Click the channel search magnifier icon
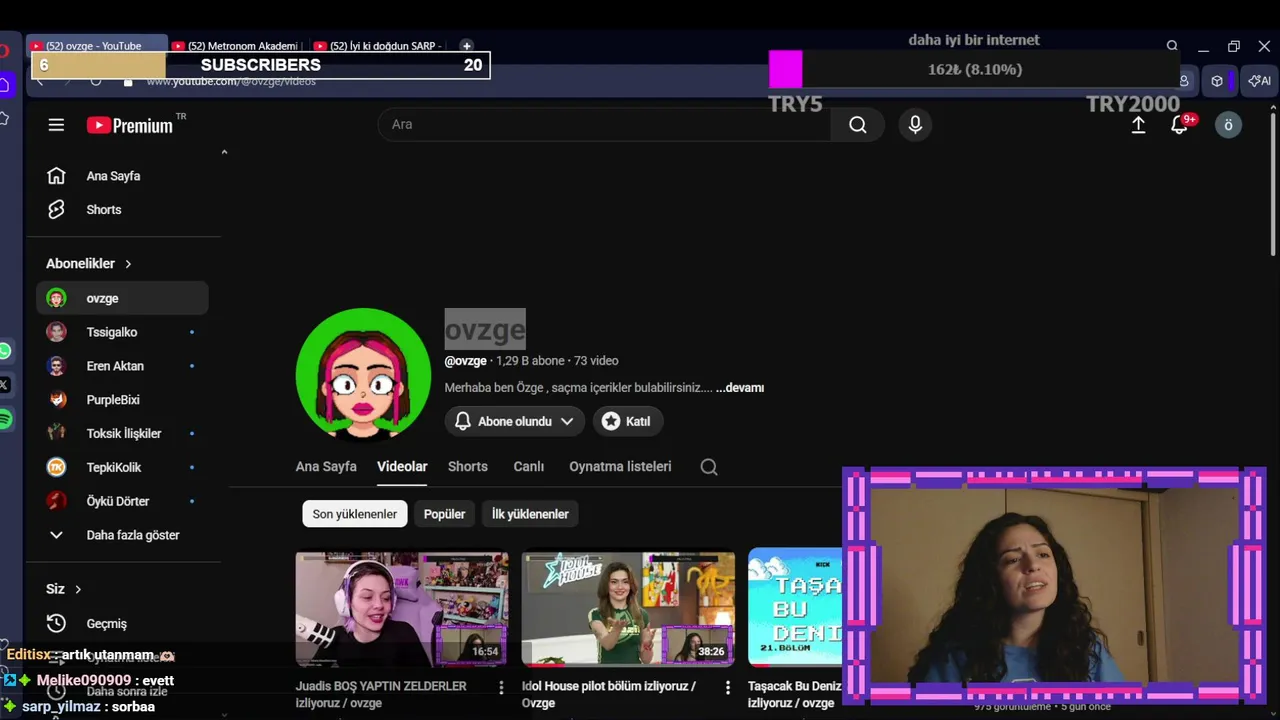Screen dimensions: 1280x720 pos(709,467)
